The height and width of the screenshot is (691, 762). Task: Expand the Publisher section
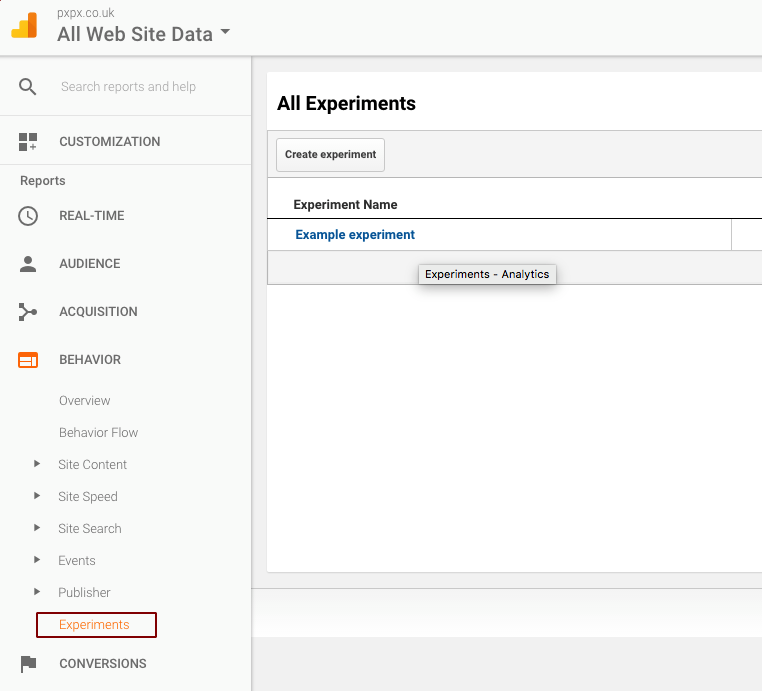37,592
